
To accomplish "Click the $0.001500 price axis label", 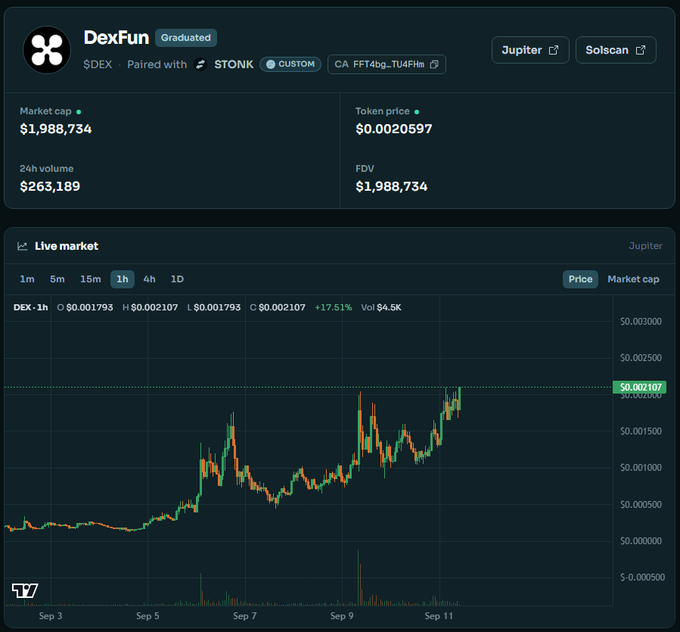I will 641,431.
